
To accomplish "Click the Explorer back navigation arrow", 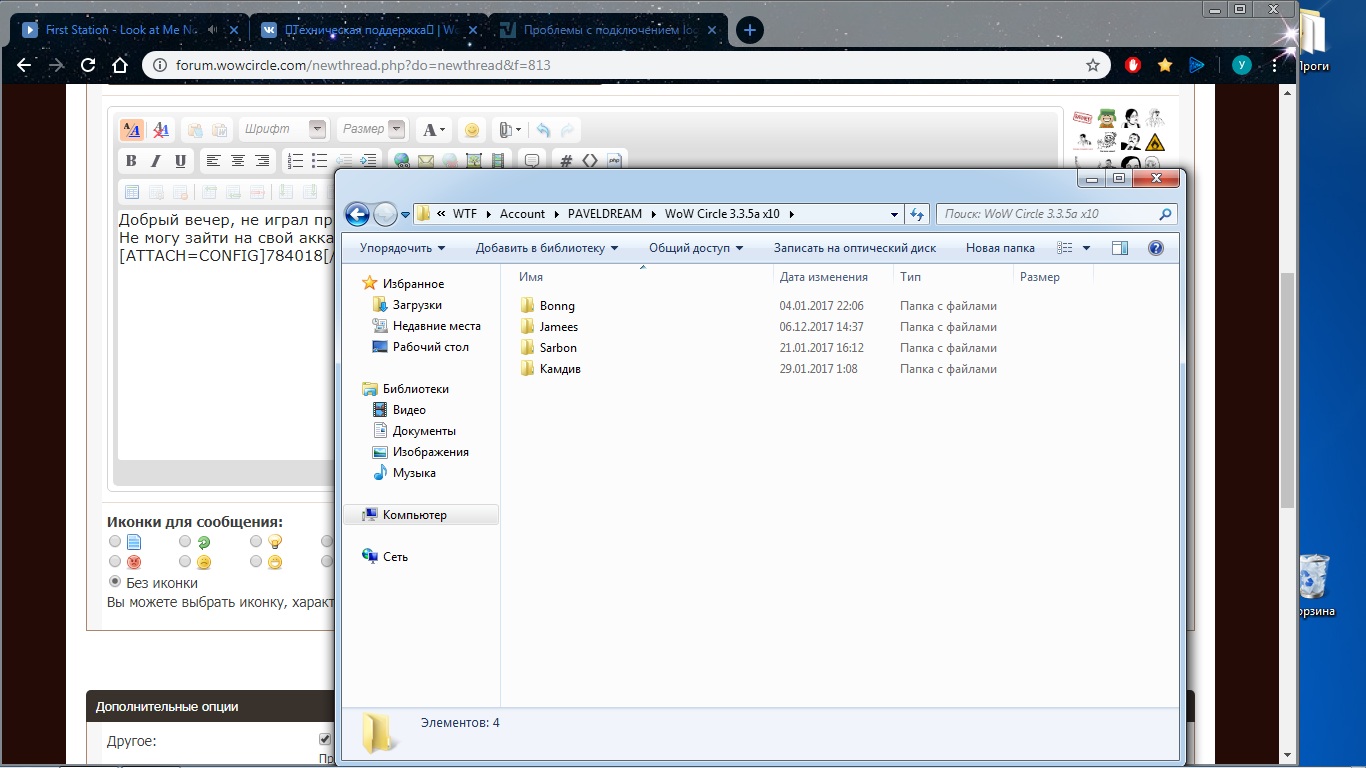I will (357, 214).
